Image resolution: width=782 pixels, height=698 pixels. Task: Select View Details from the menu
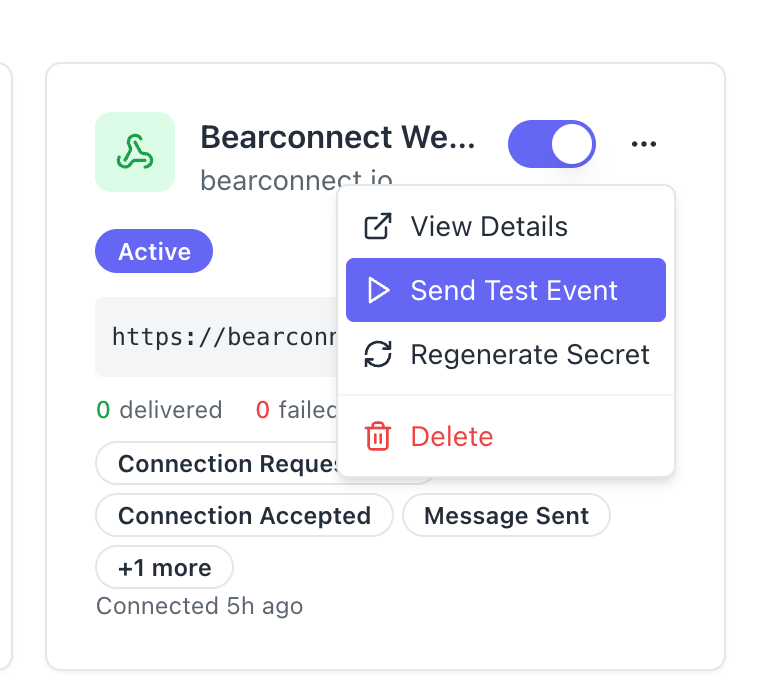click(x=488, y=226)
